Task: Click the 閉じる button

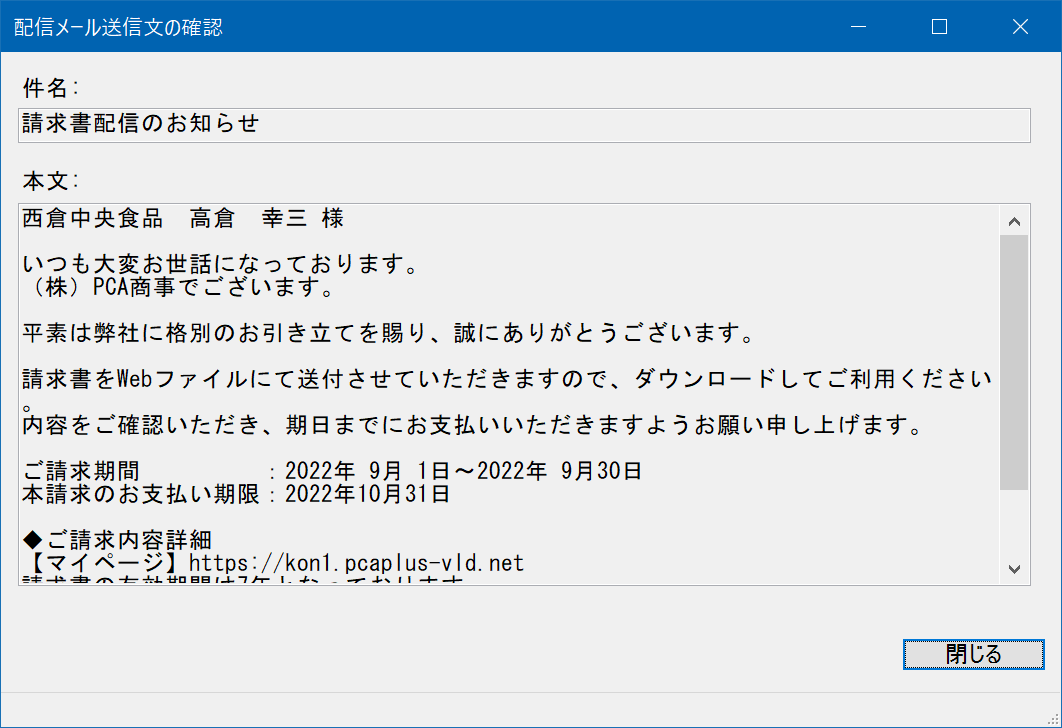Action: tap(973, 654)
